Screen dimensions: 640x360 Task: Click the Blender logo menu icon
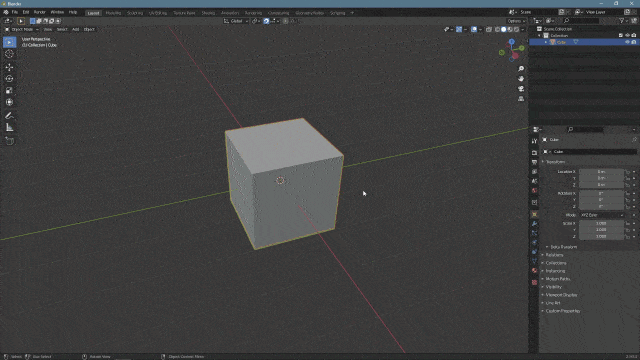pos(6,12)
